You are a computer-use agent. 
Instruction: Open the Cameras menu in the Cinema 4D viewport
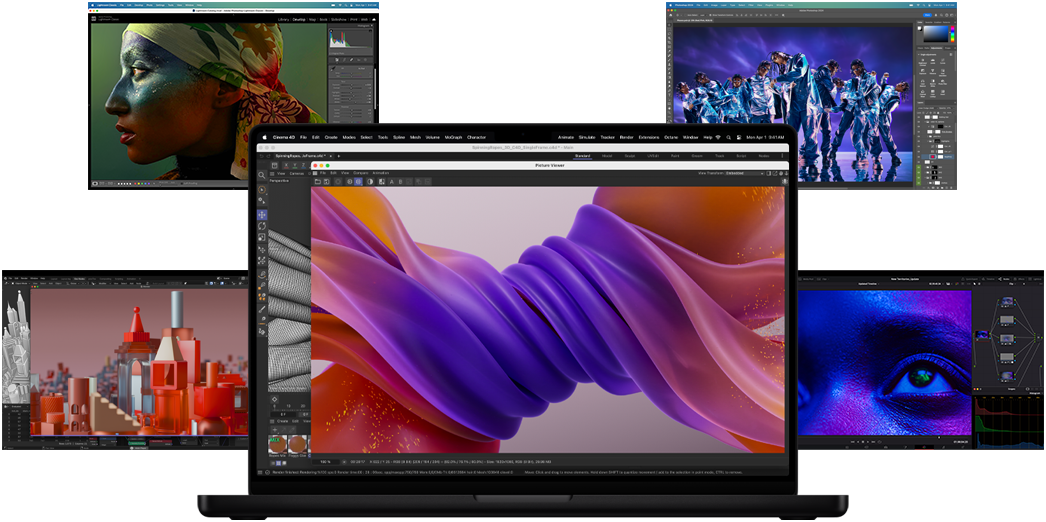297,173
